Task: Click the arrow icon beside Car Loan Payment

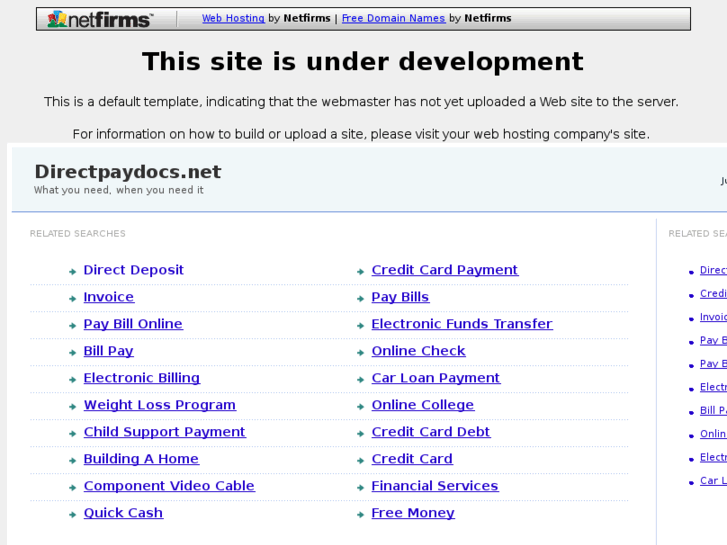Action: 360,379
